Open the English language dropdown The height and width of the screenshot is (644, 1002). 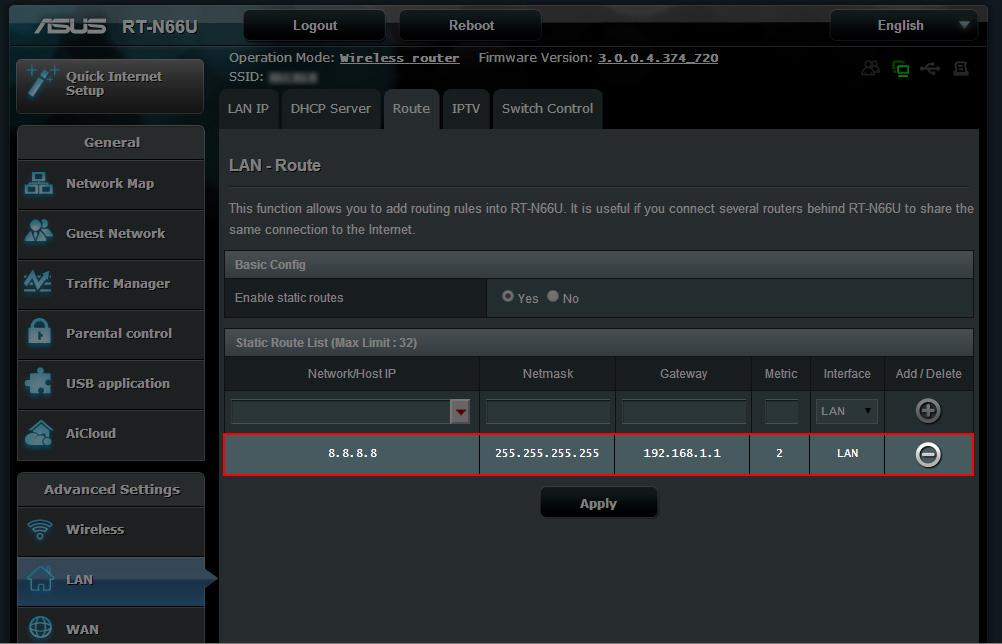pyautogui.click(x=904, y=26)
